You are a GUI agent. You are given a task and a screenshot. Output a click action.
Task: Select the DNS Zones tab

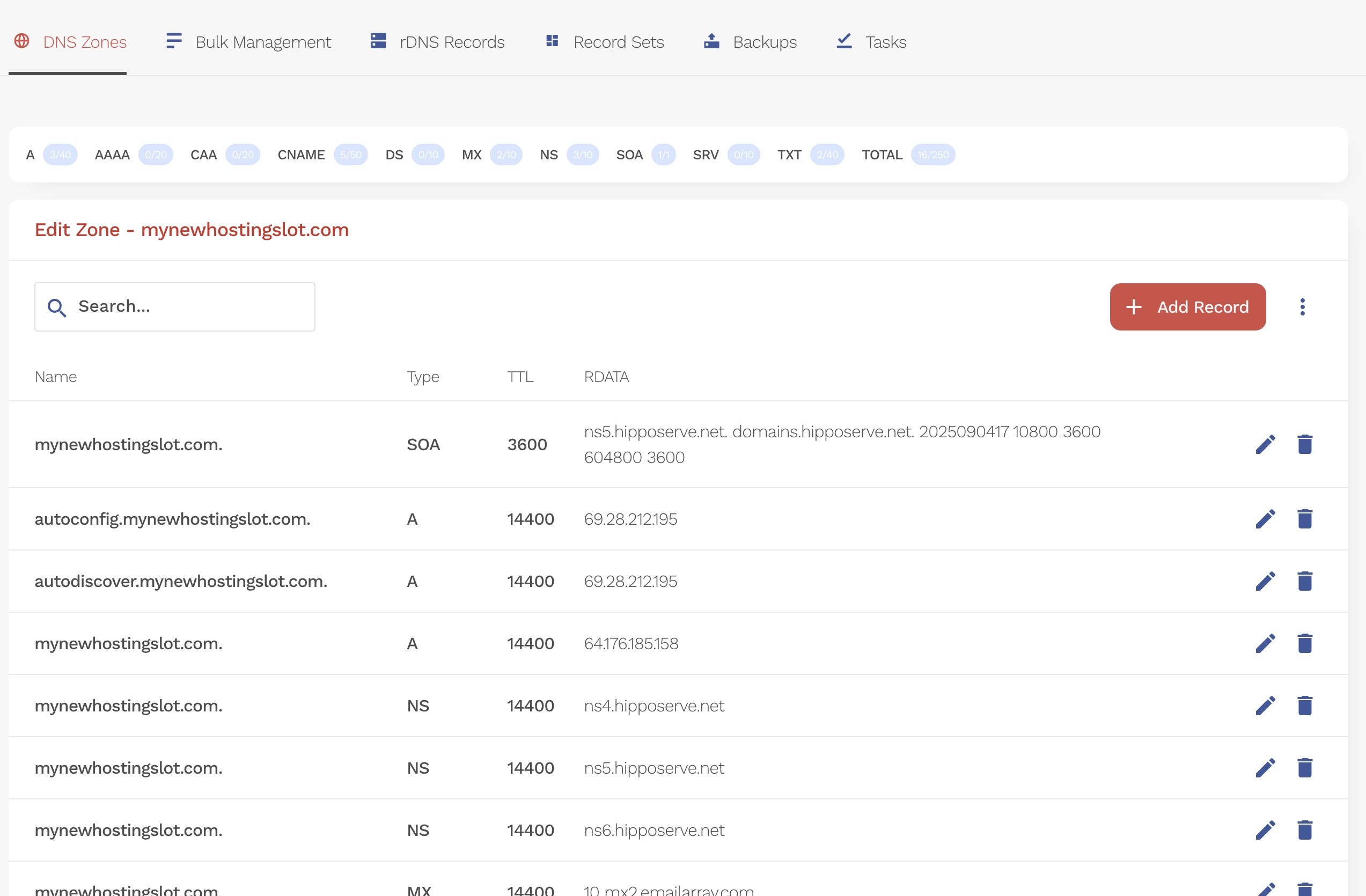(70, 42)
